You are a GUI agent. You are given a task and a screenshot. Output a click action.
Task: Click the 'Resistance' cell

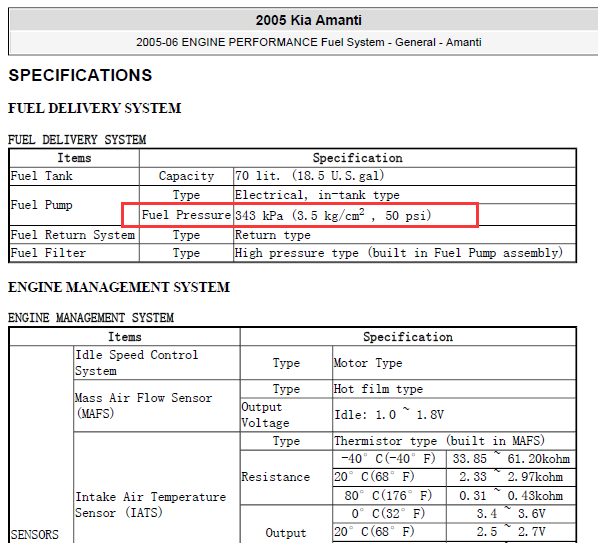tap(275, 477)
